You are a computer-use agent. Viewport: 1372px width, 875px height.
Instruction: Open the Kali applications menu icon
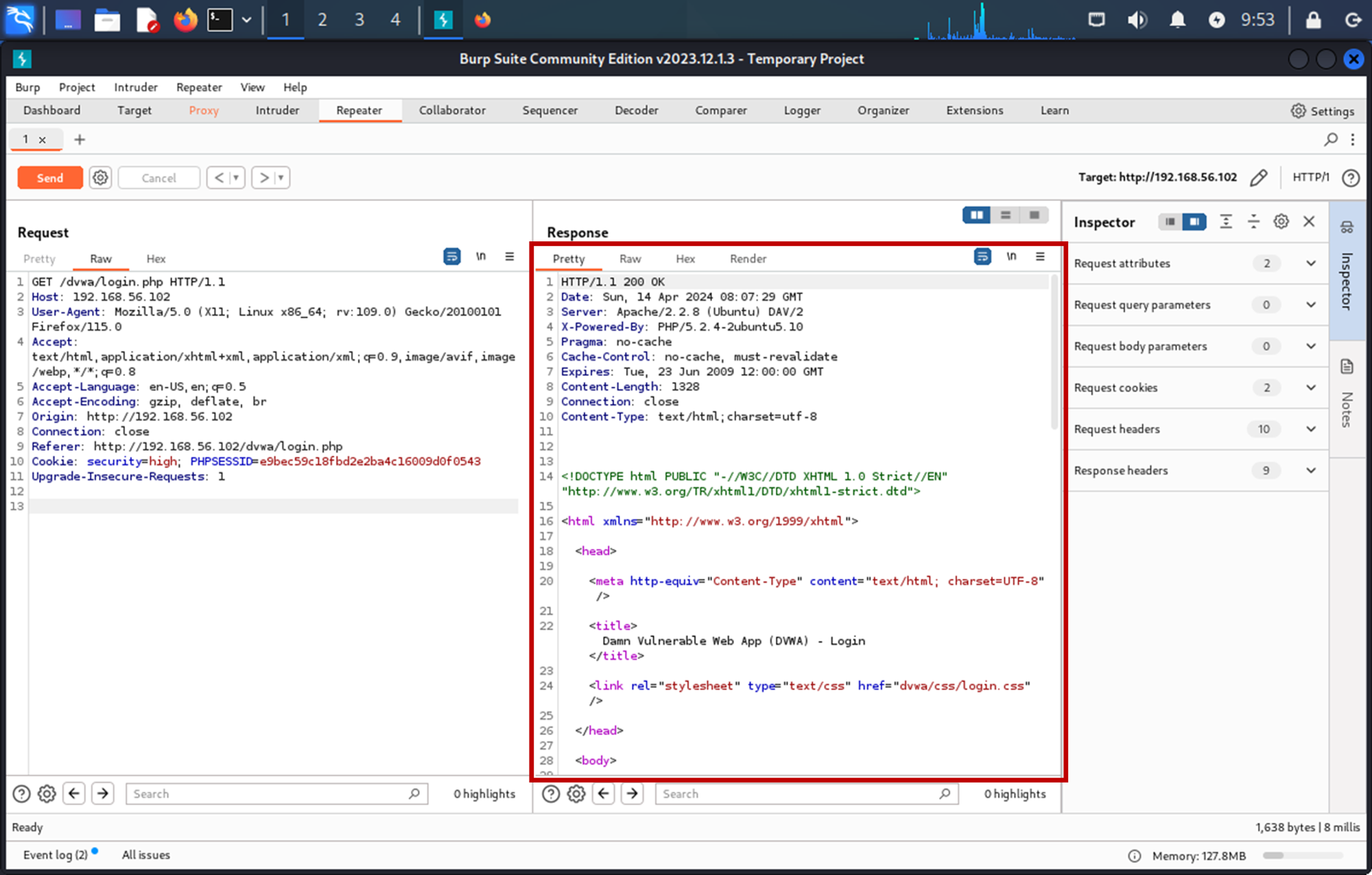tap(21, 19)
